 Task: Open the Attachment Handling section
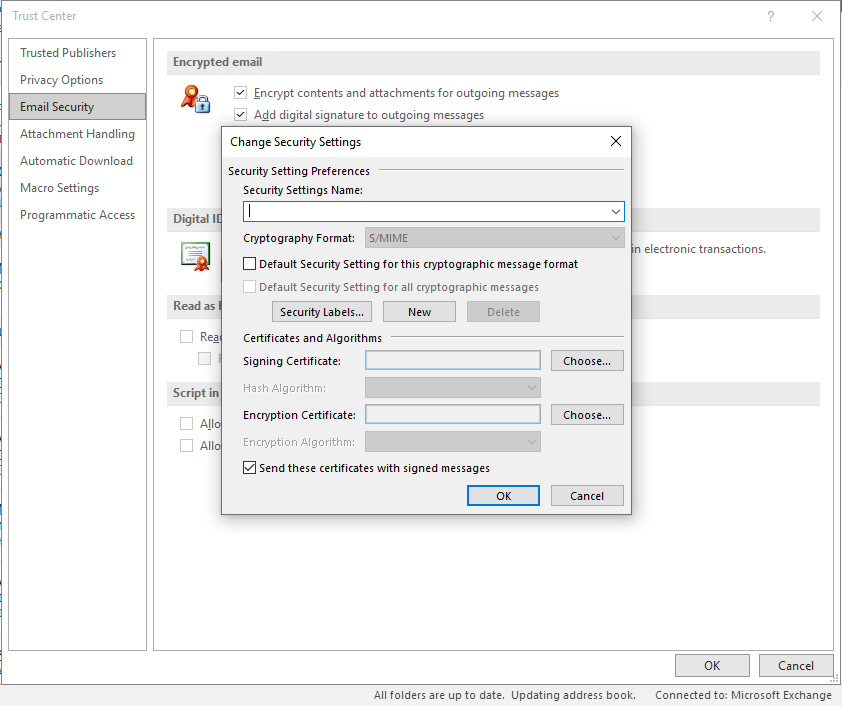point(77,134)
